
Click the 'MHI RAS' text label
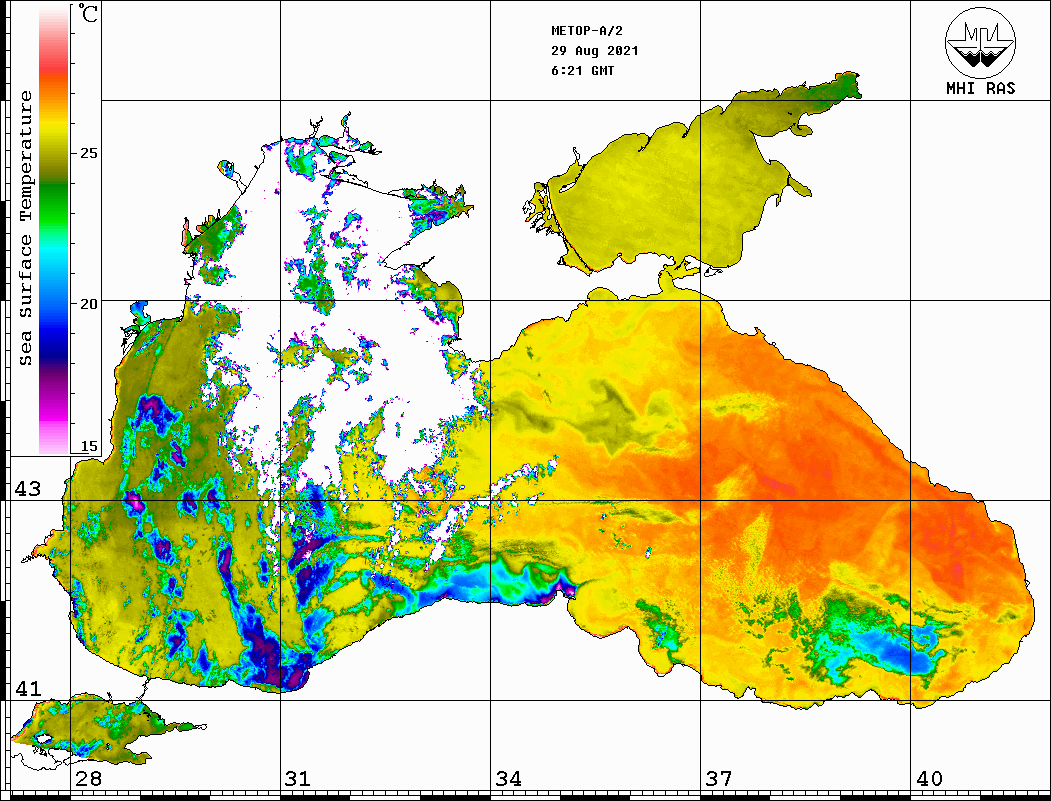point(981,88)
